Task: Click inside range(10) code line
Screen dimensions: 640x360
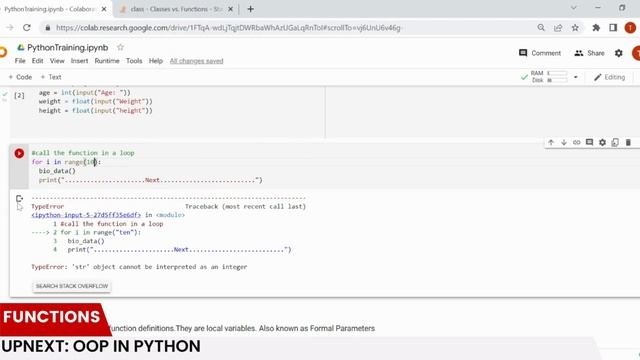Action: click(x=66, y=162)
